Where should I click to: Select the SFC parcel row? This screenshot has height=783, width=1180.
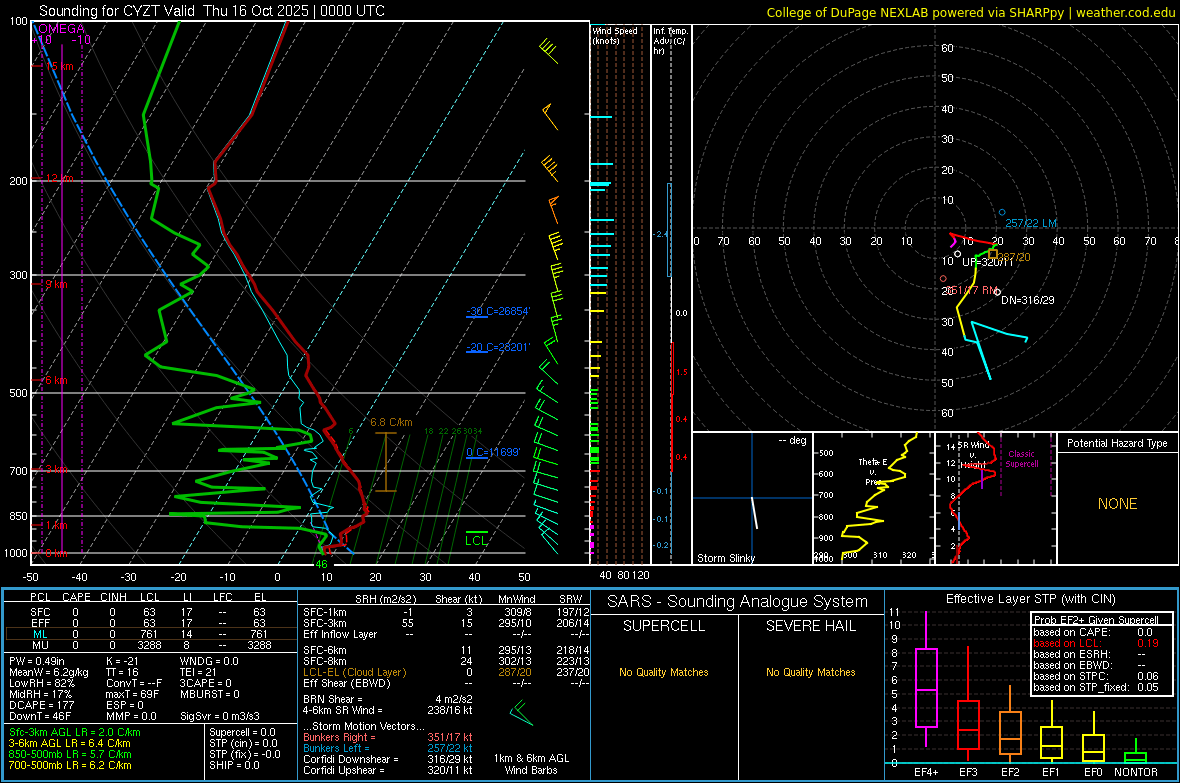coord(149,612)
